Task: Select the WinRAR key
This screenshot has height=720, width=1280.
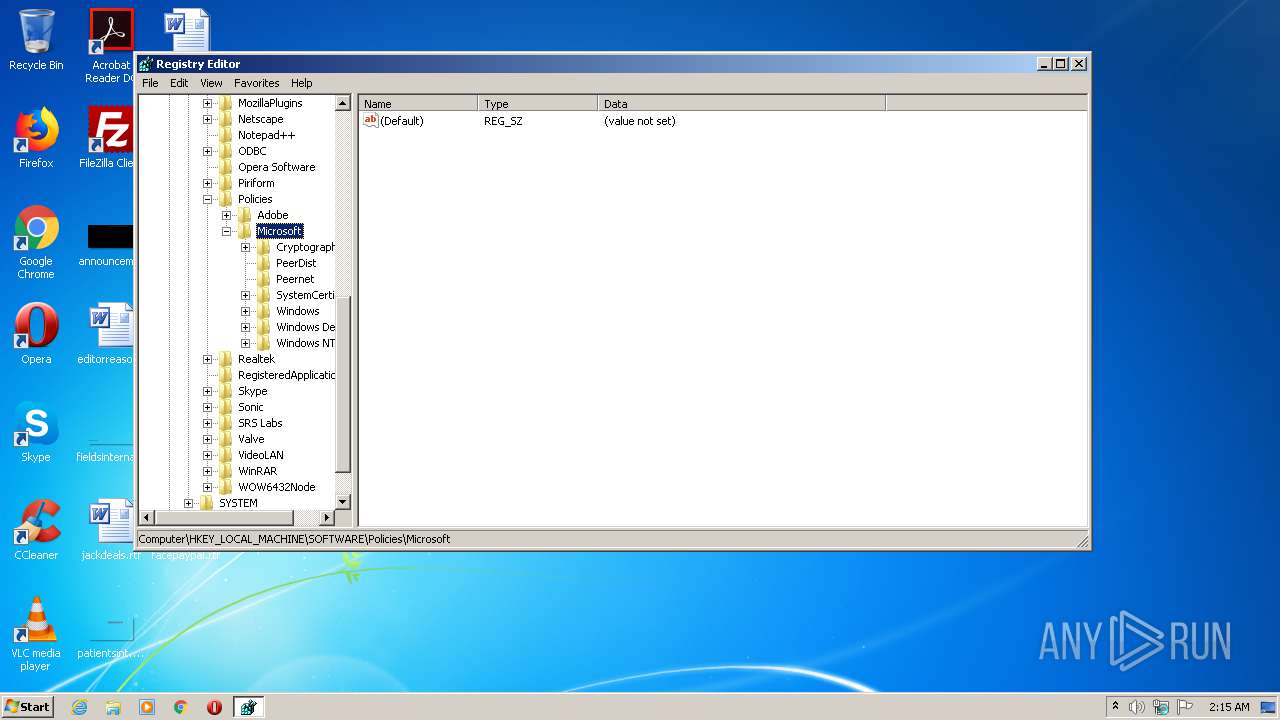Action: coord(257,471)
